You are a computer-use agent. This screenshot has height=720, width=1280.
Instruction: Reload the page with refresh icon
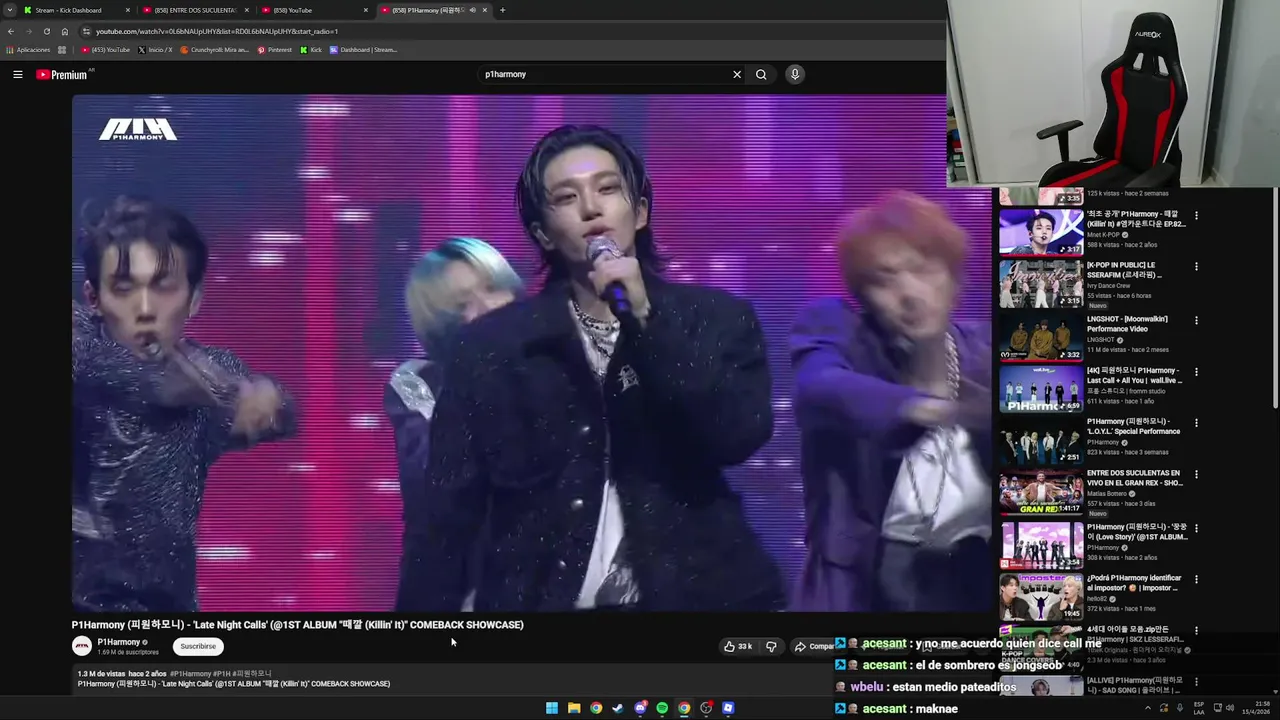point(46,31)
